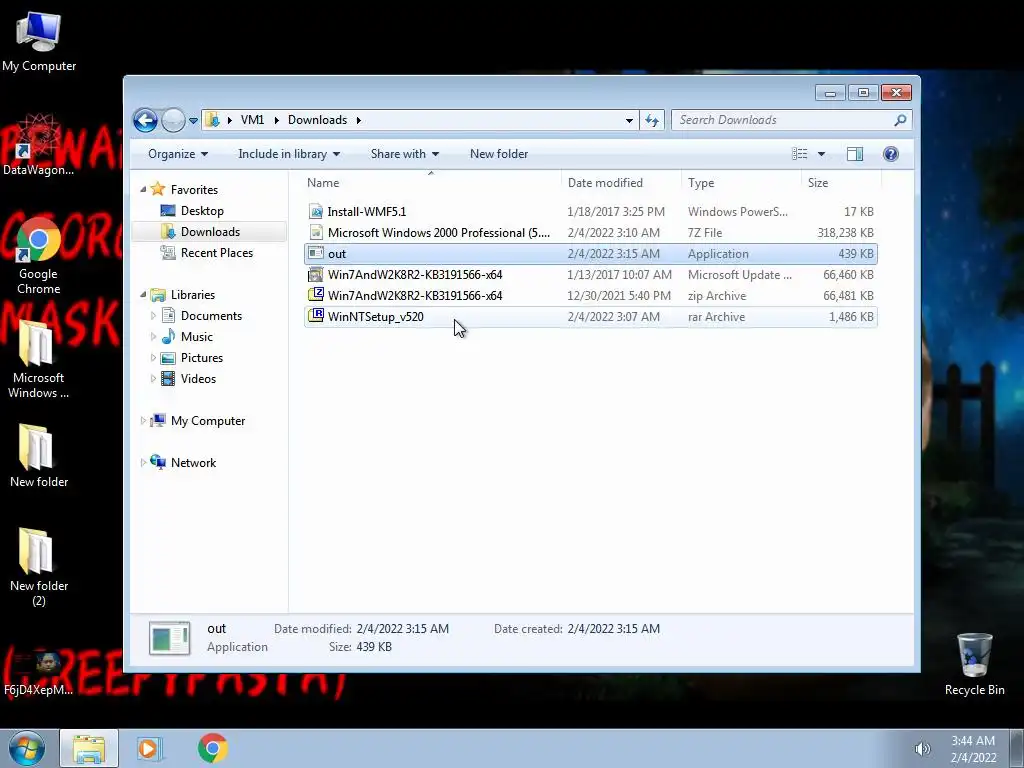Select the F6jD4XepM desktop file
The width and height of the screenshot is (1024, 768).
(x=39, y=674)
